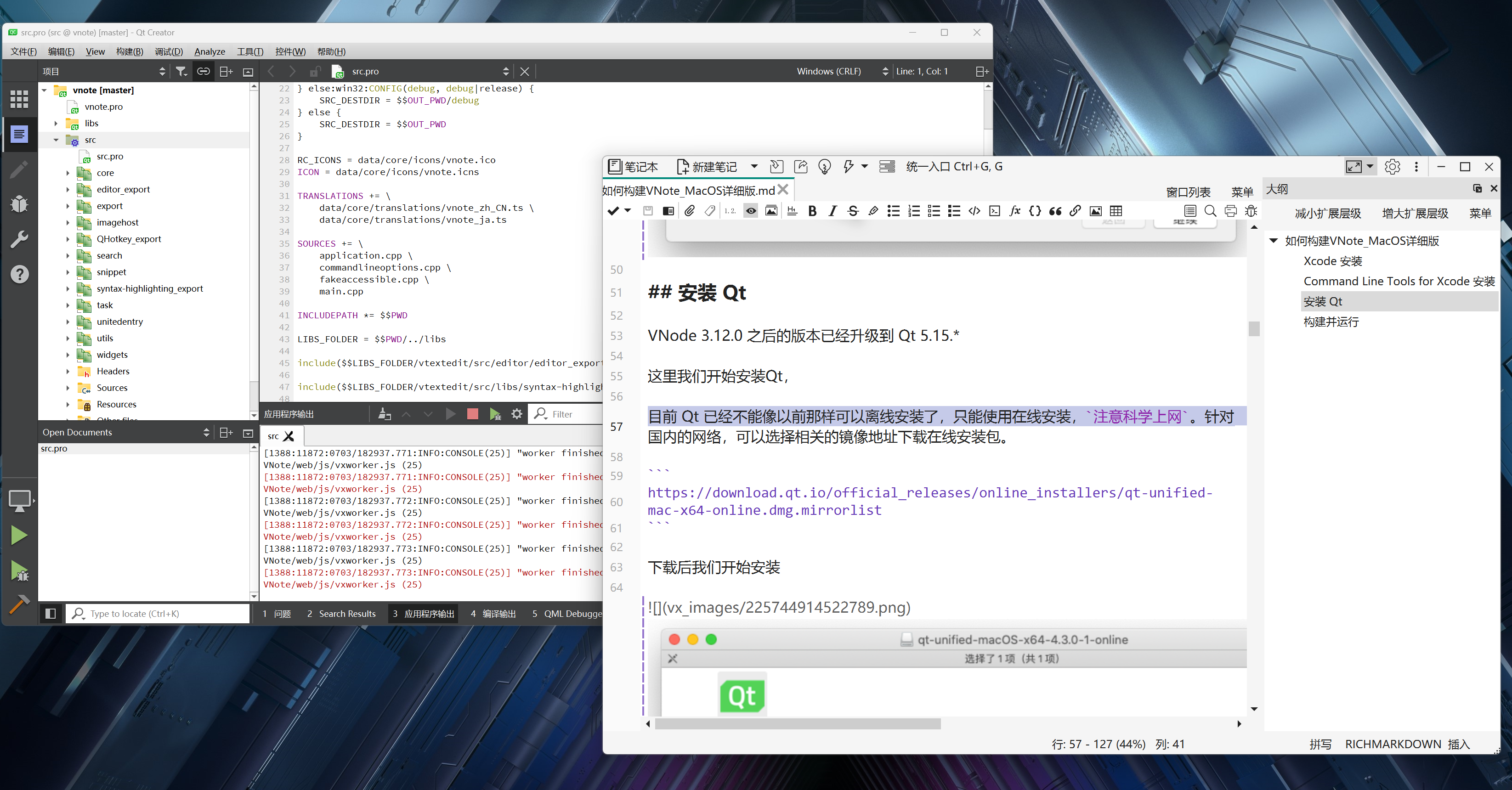Open the 构建(B) menu in Qt Creator
The height and width of the screenshot is (790, 1512).
[130, 51]
